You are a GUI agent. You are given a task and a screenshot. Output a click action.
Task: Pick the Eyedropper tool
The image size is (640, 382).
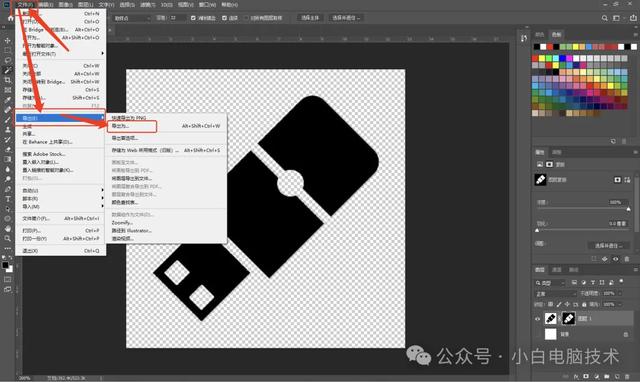(7, 100)
